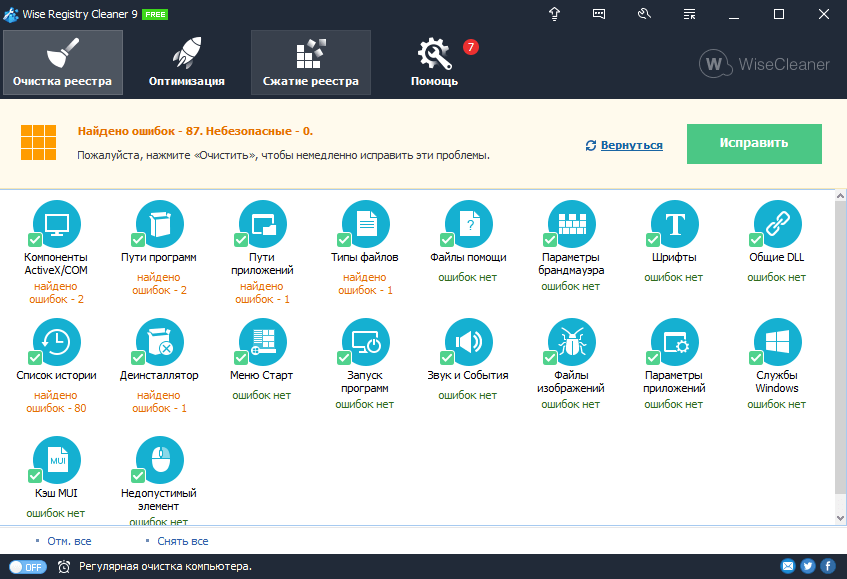Uncheck the Компоненты ActiveX/COM checkbox
This screenshot has width=847, height=579.
point(35,240)
